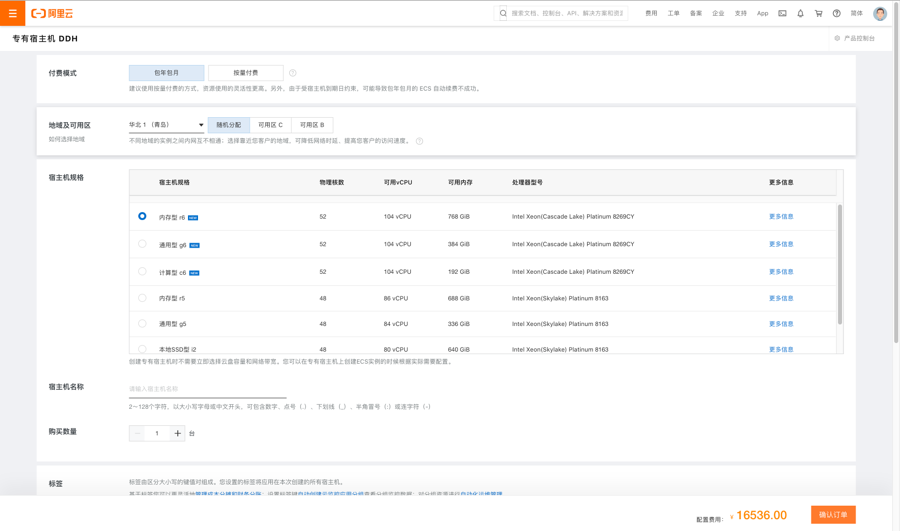Click the 84 vCPU cell
Image resolution: width=900 pixels, height=531 pixels.
click(x=396, y=324)
